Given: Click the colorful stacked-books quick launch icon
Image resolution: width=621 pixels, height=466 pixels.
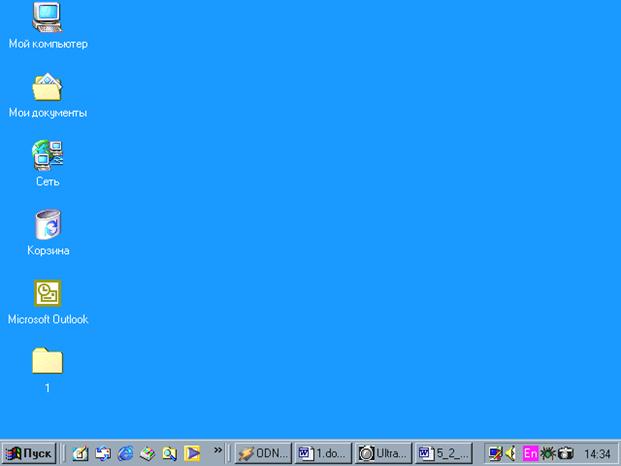Looking at the screenshot, I should pyautogui.click(x=147, y=453).
